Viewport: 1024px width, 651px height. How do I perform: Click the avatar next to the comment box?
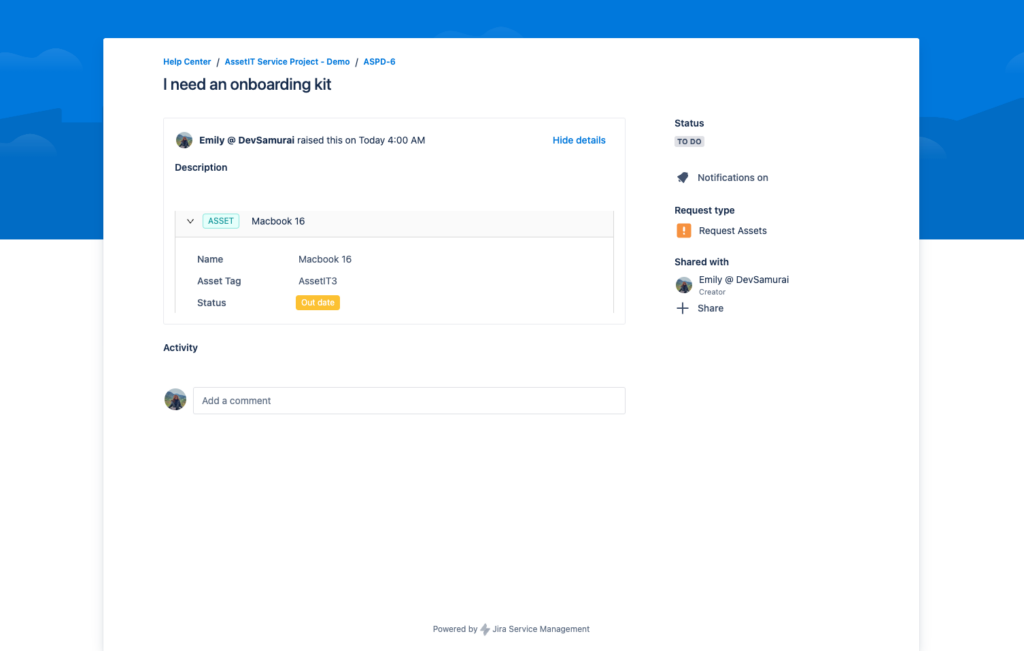(x=175, y=399)
